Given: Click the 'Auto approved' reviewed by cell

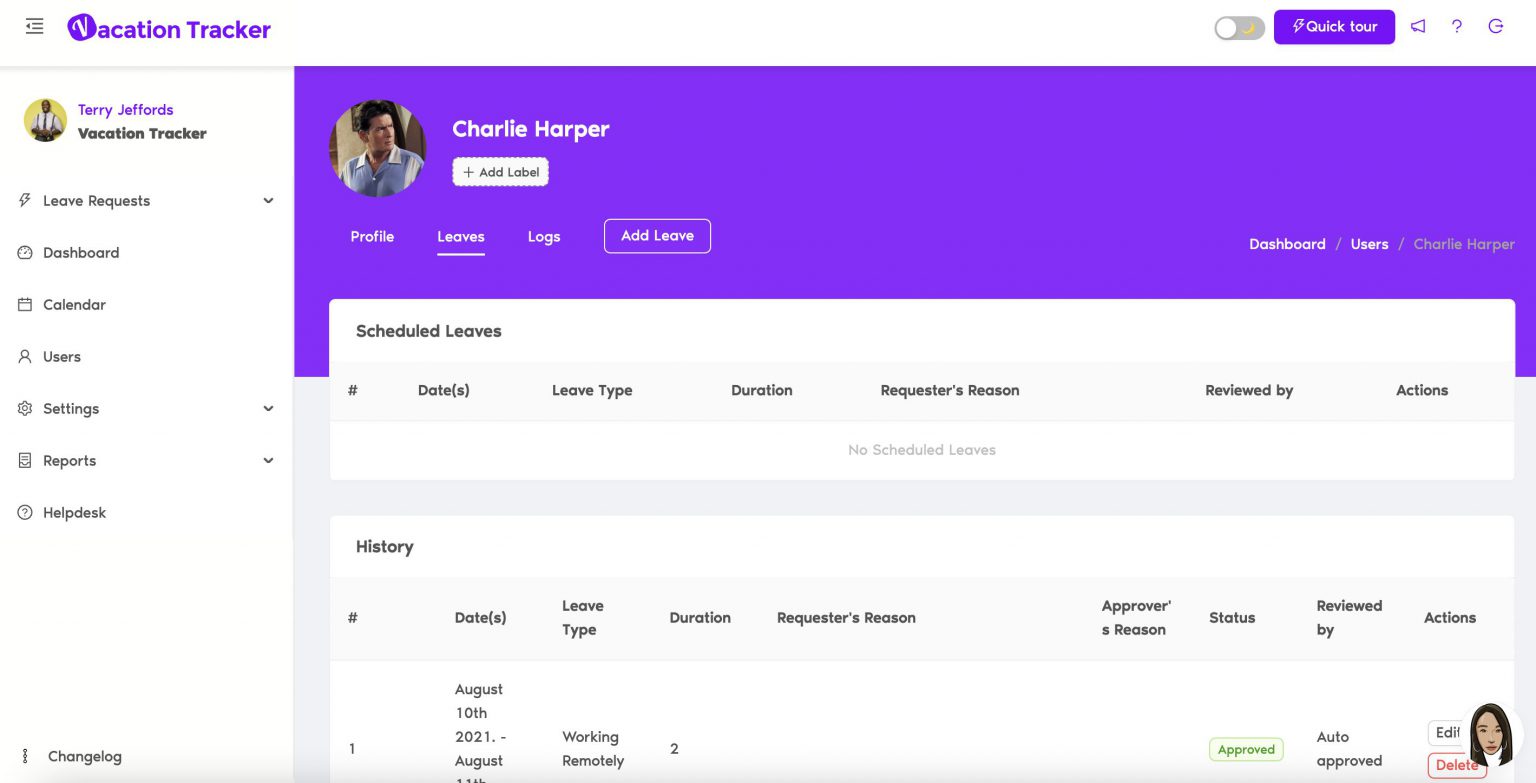Looking at the screenshot, I should [x=1349, y=749].
